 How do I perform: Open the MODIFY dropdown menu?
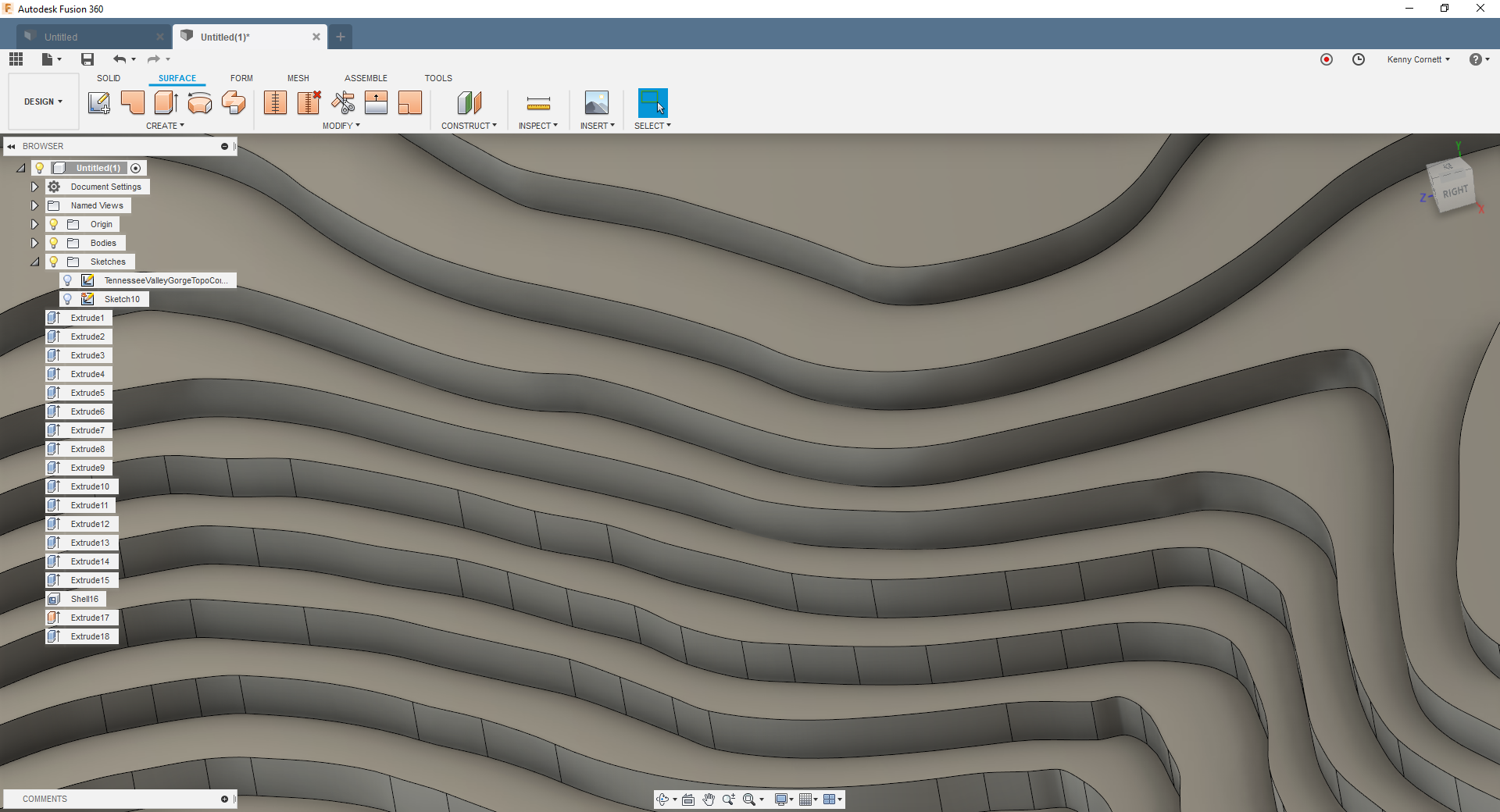coord(341,126)
